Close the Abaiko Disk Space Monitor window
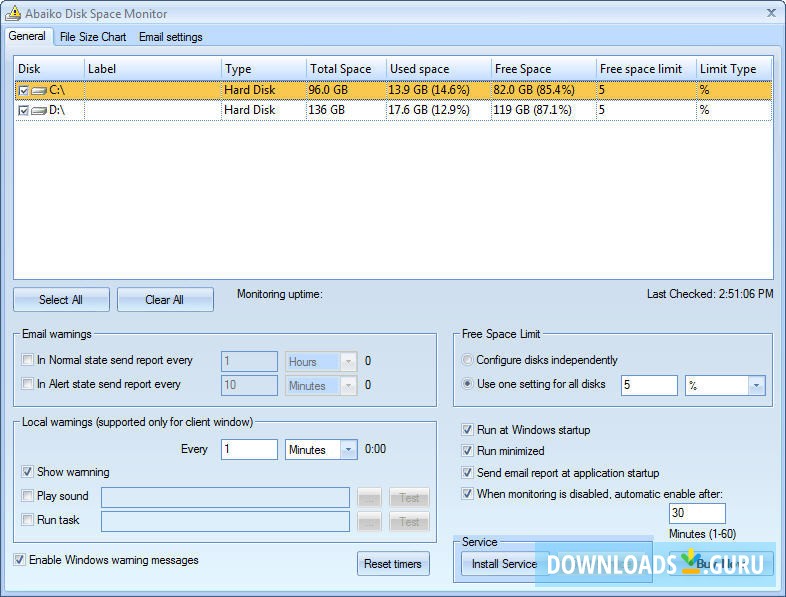 [x=771, y=13]
